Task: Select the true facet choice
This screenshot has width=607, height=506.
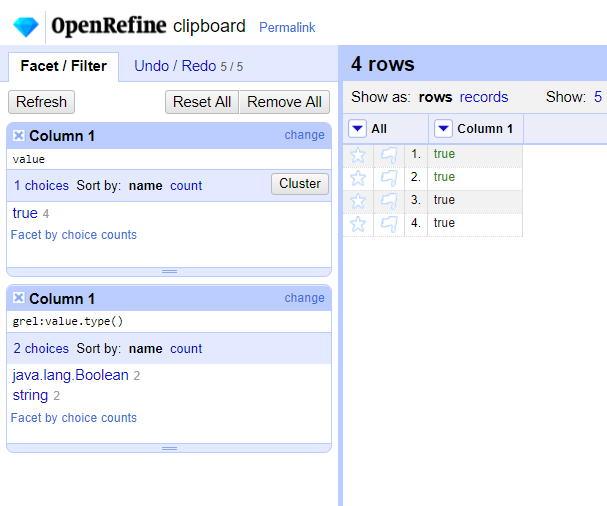Action: pyautogui.click(x=25, y=213)
